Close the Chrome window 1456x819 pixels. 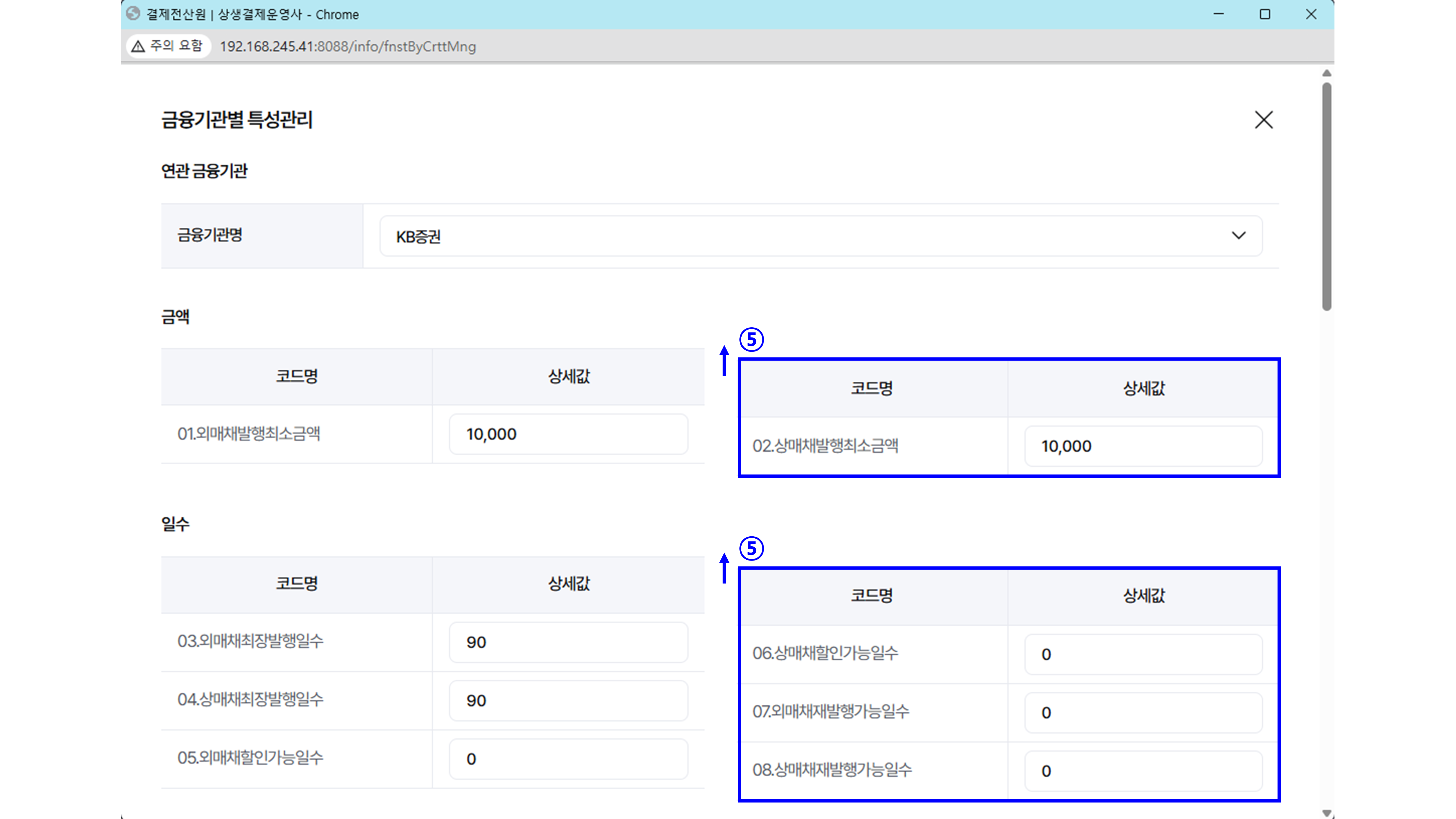click(x=1311, y=14)
